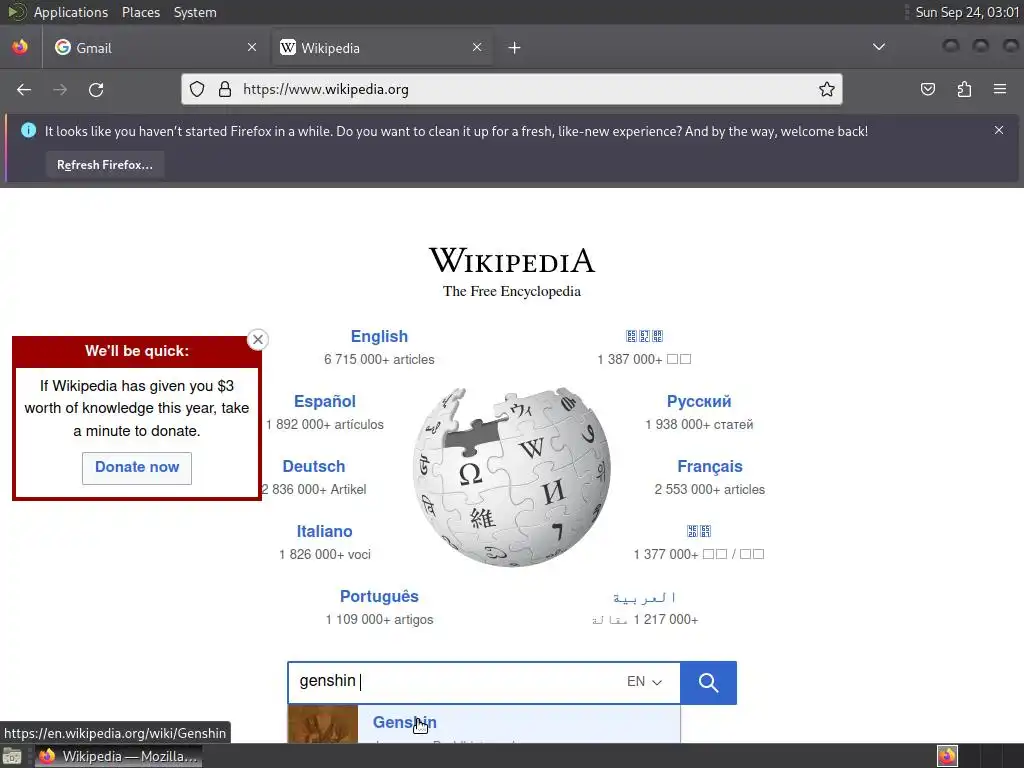Click the padlock site info icon
Image resolution: width=1024 pixels, height=768 pixels.
[x=225, y=89]
